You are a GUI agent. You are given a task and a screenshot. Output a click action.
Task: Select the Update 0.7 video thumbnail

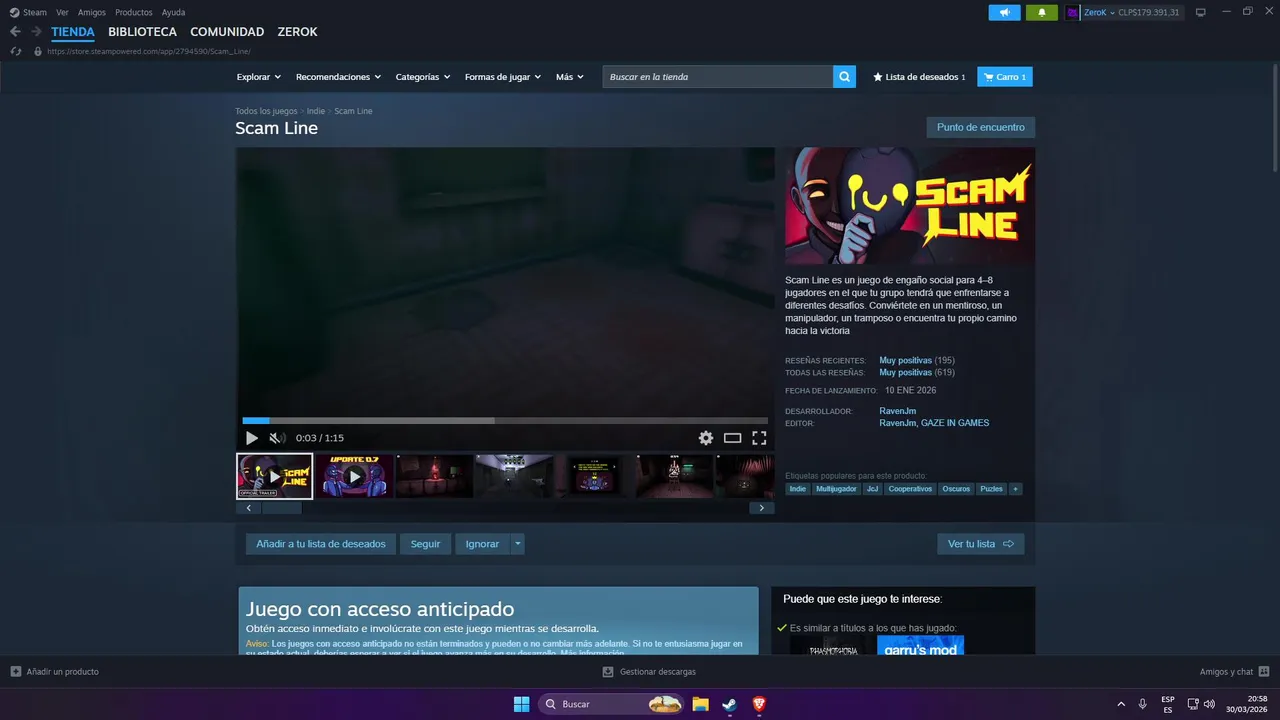tap(354, 476)
